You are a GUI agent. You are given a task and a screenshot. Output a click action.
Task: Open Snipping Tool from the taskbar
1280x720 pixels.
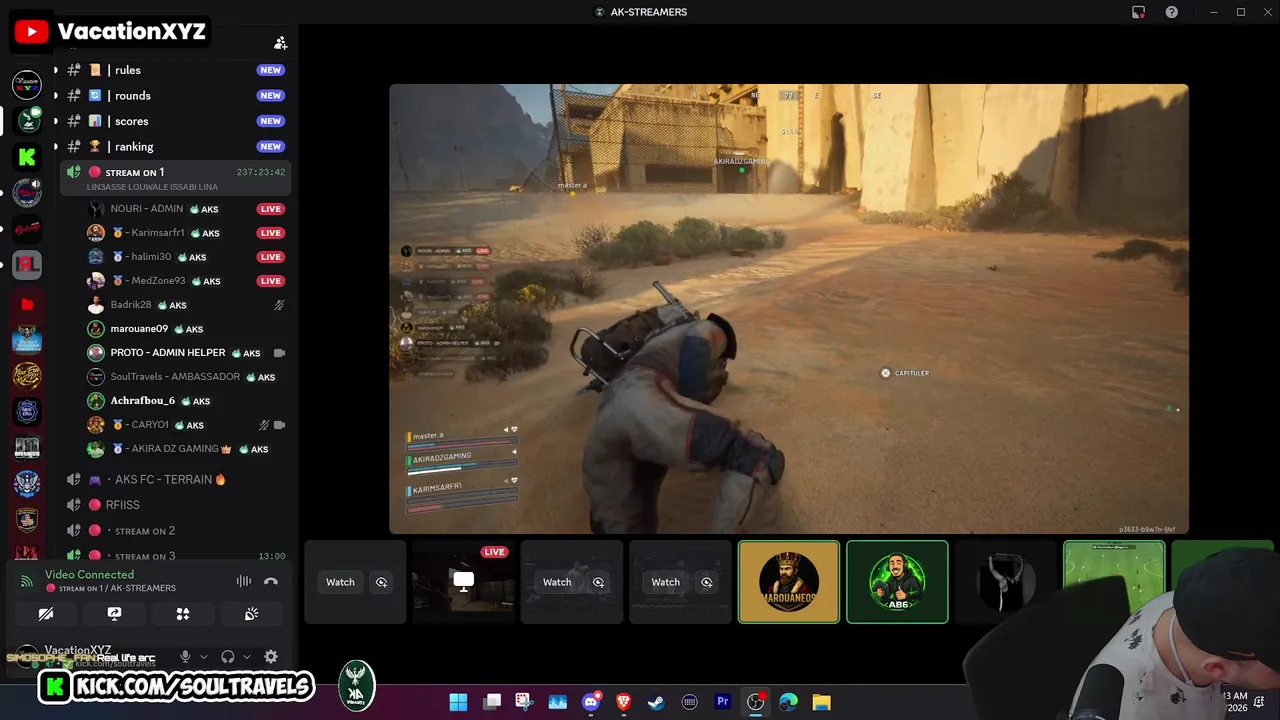click(x=524, y=702)
